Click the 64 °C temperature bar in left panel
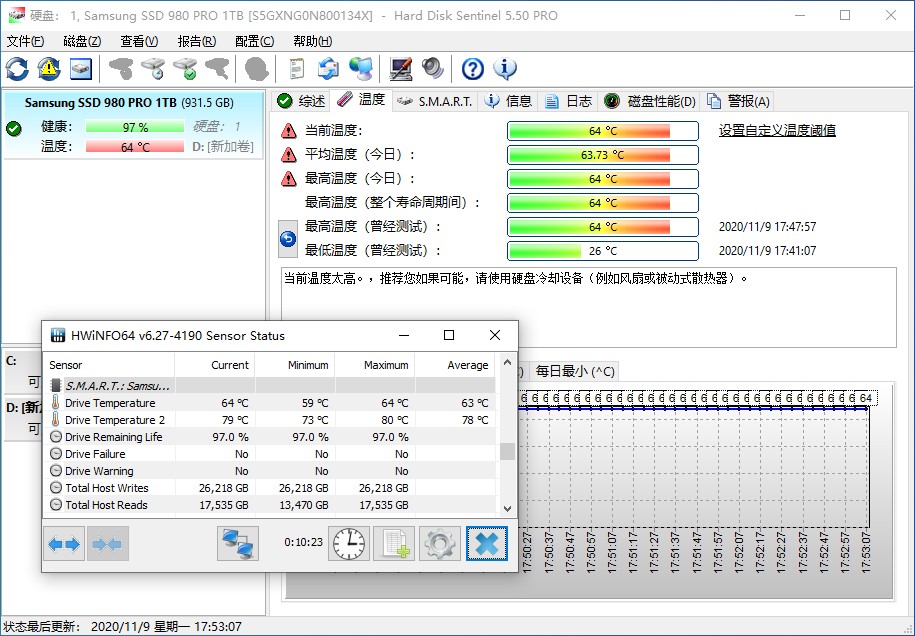Viewport: 915px width, 636px height. [x=135, y=146]
